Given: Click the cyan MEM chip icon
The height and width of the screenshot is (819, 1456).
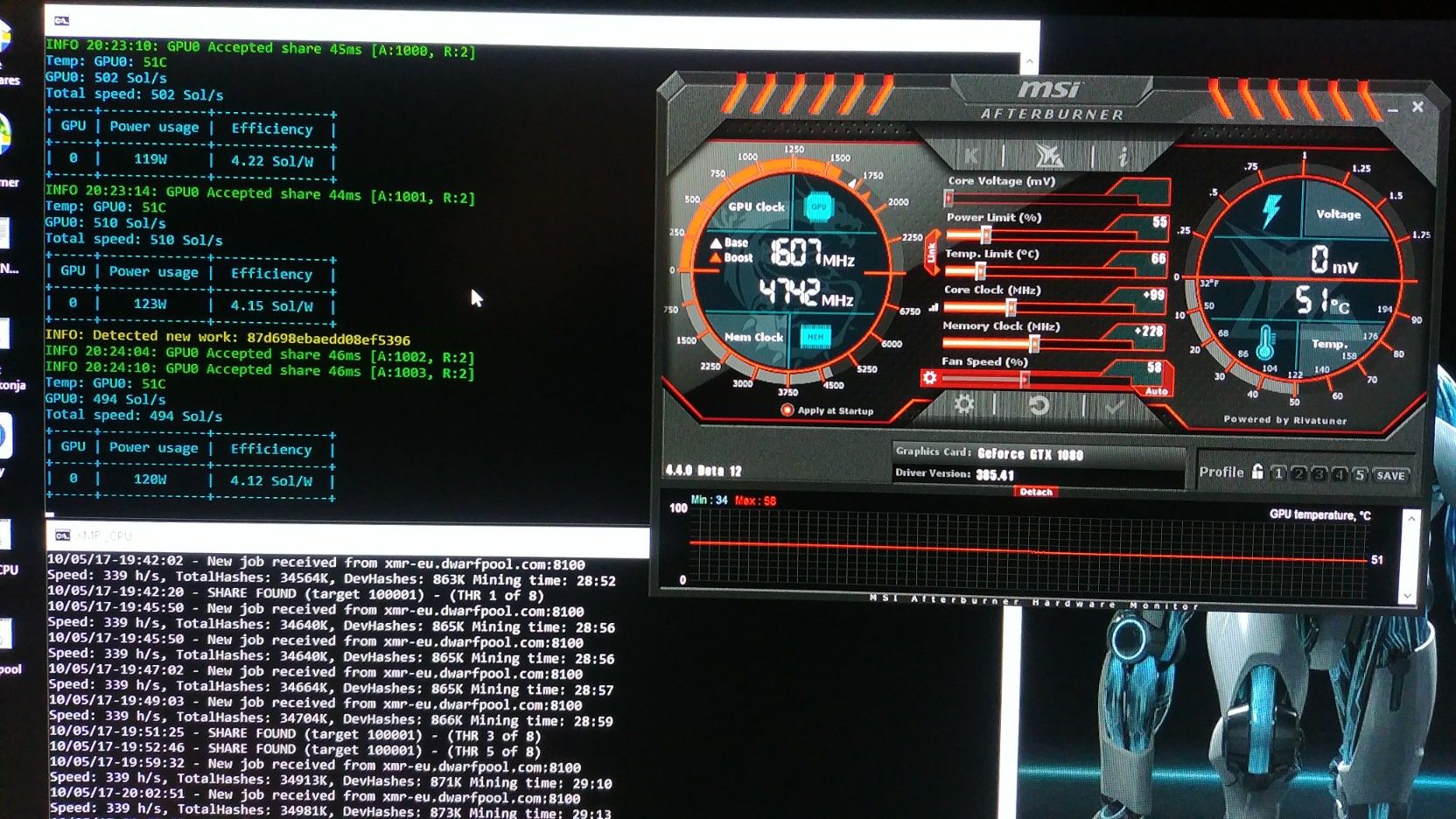Looking at the screenshot, I should tap(815, 336).
